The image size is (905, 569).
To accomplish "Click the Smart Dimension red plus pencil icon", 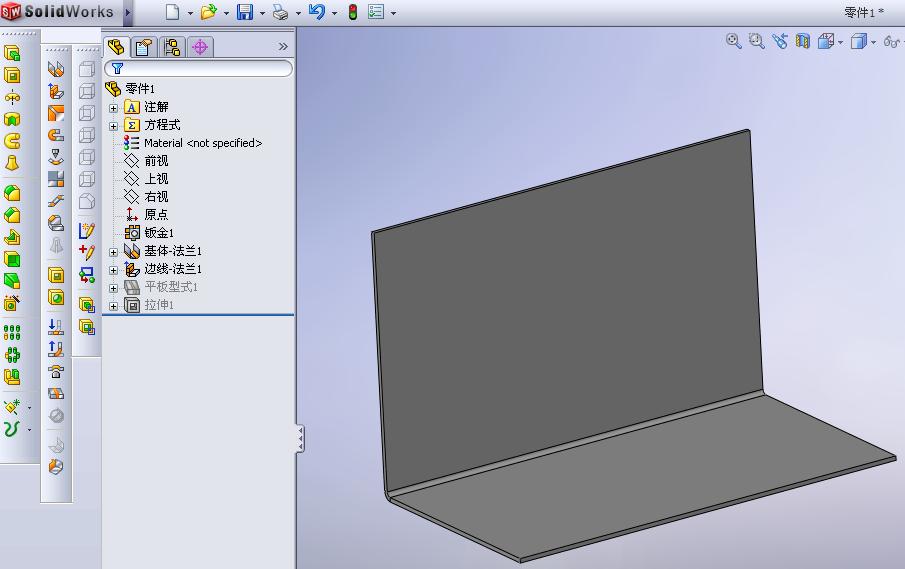I will pyautogui.click(x=87, y=252).
